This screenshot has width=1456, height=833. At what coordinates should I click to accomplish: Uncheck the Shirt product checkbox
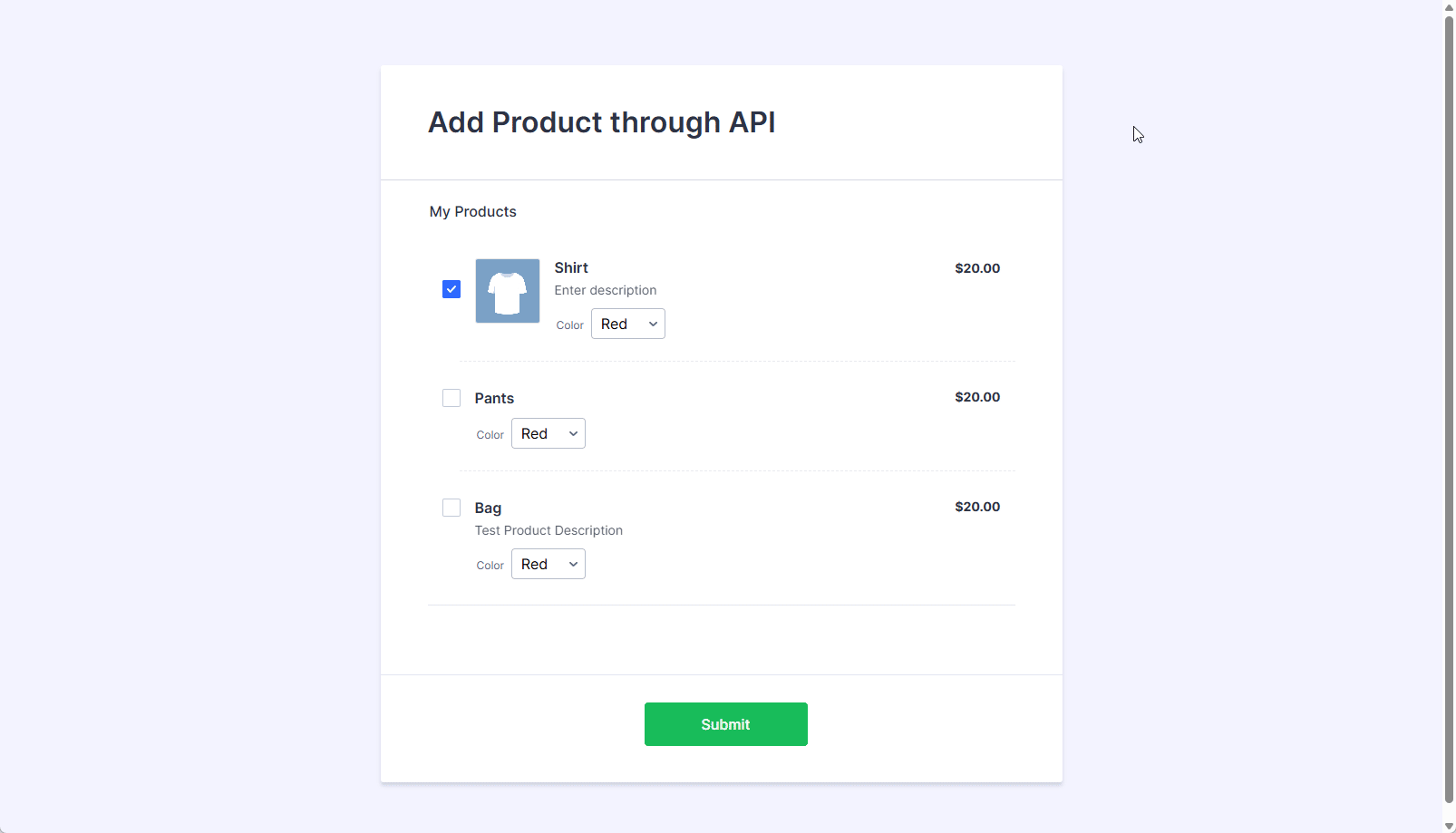click(451, 289)
